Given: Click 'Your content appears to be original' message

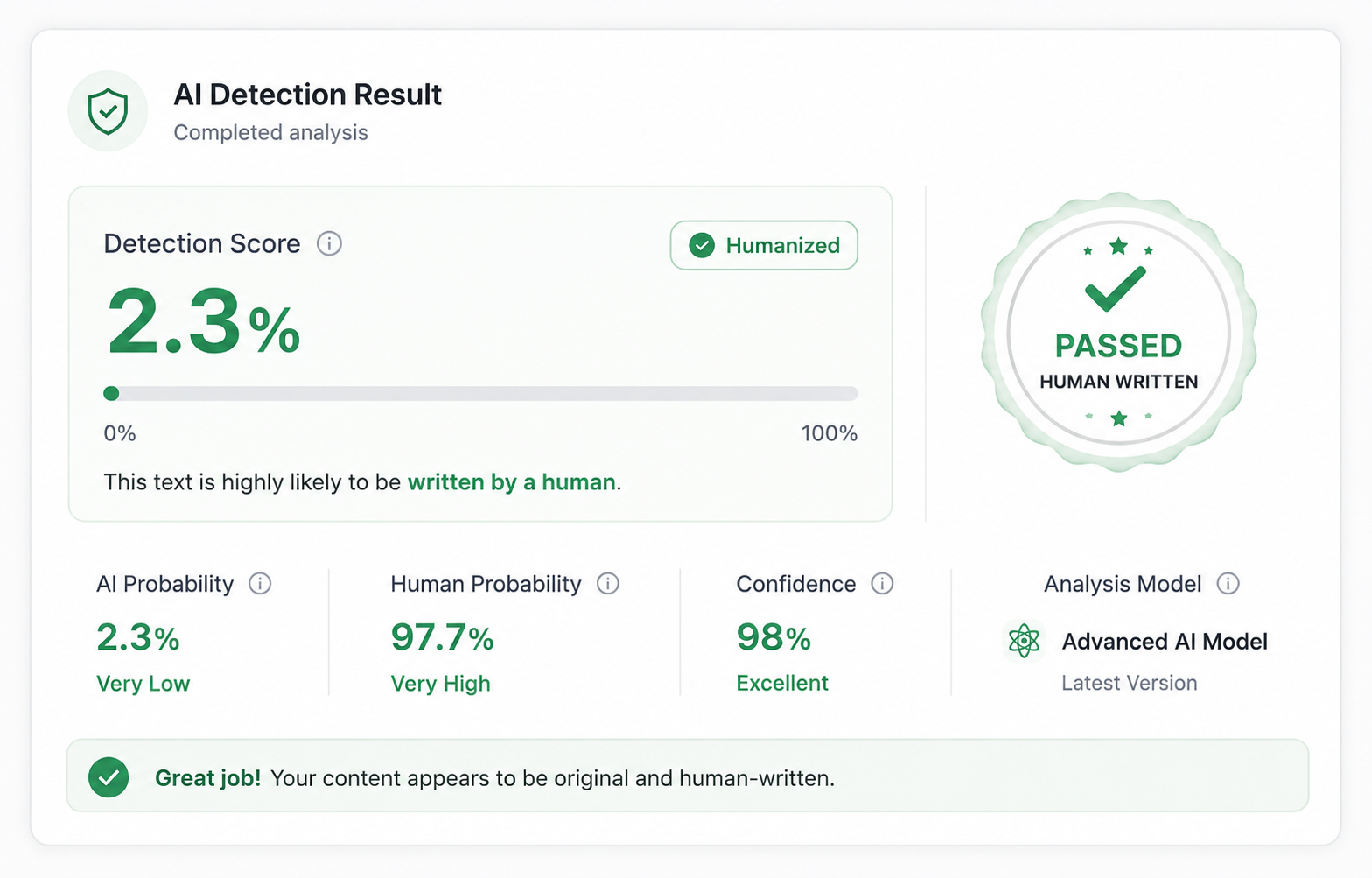Looking at the screenshot, I should click(x=552, y=778).
